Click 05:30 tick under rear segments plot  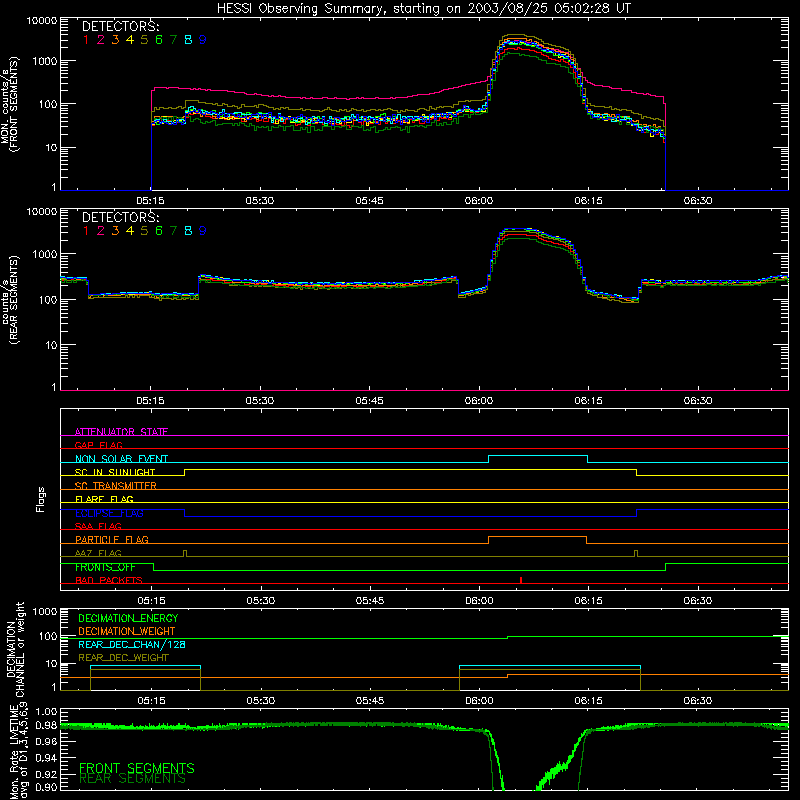260,401
